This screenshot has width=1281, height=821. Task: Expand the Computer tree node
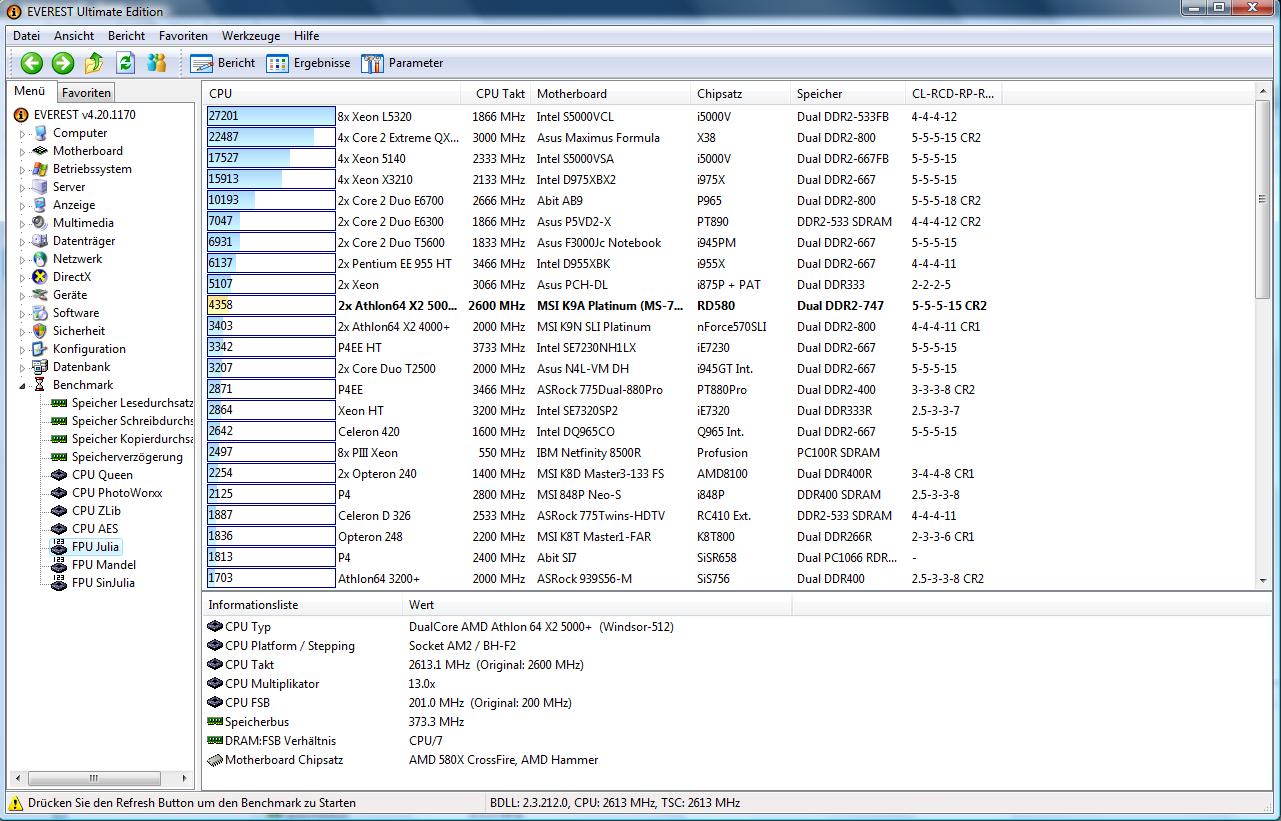click(x=23, y=133)
